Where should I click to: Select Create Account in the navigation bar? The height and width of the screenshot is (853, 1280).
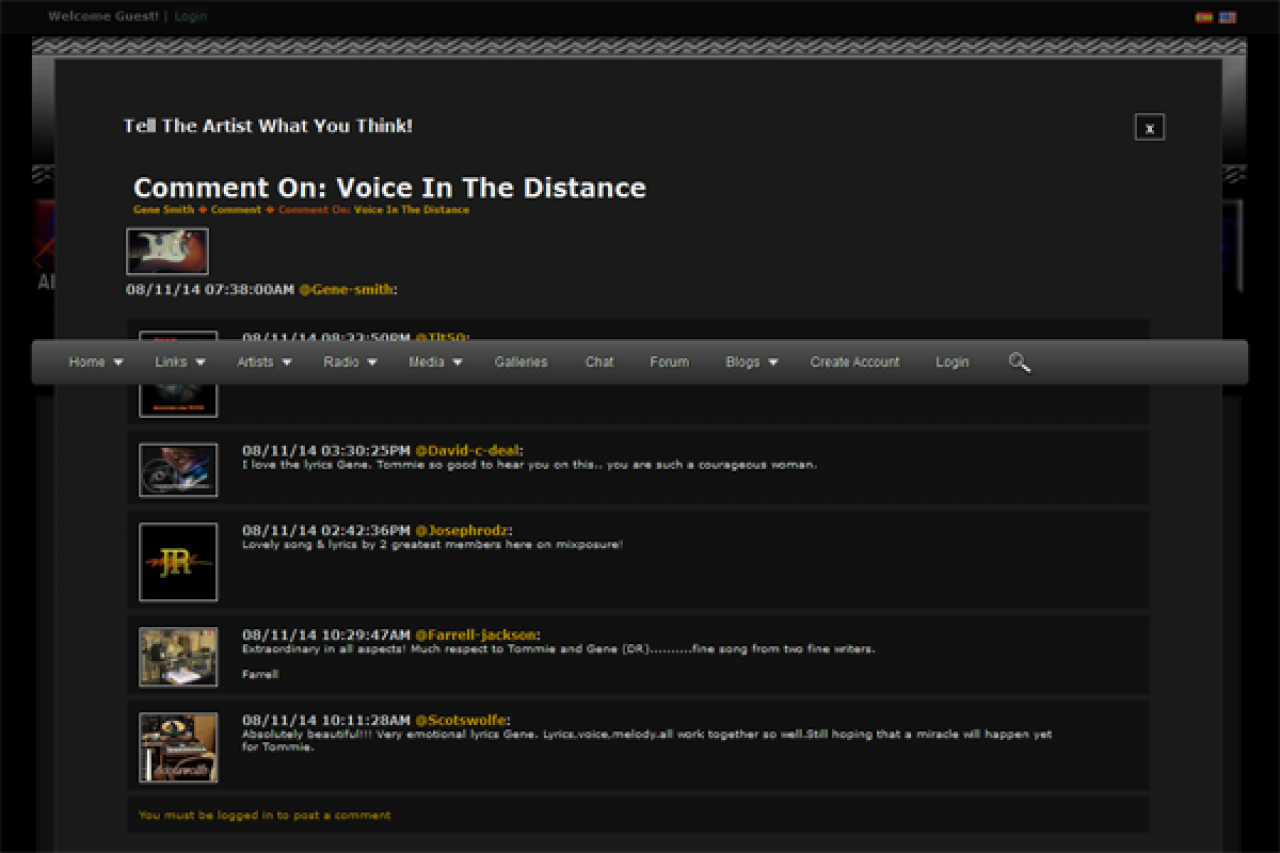tap(855, 362)
